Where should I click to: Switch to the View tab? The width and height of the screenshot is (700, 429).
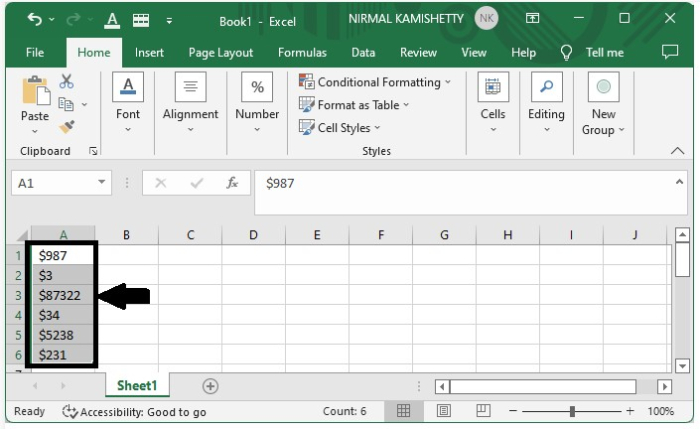point(474,53)
